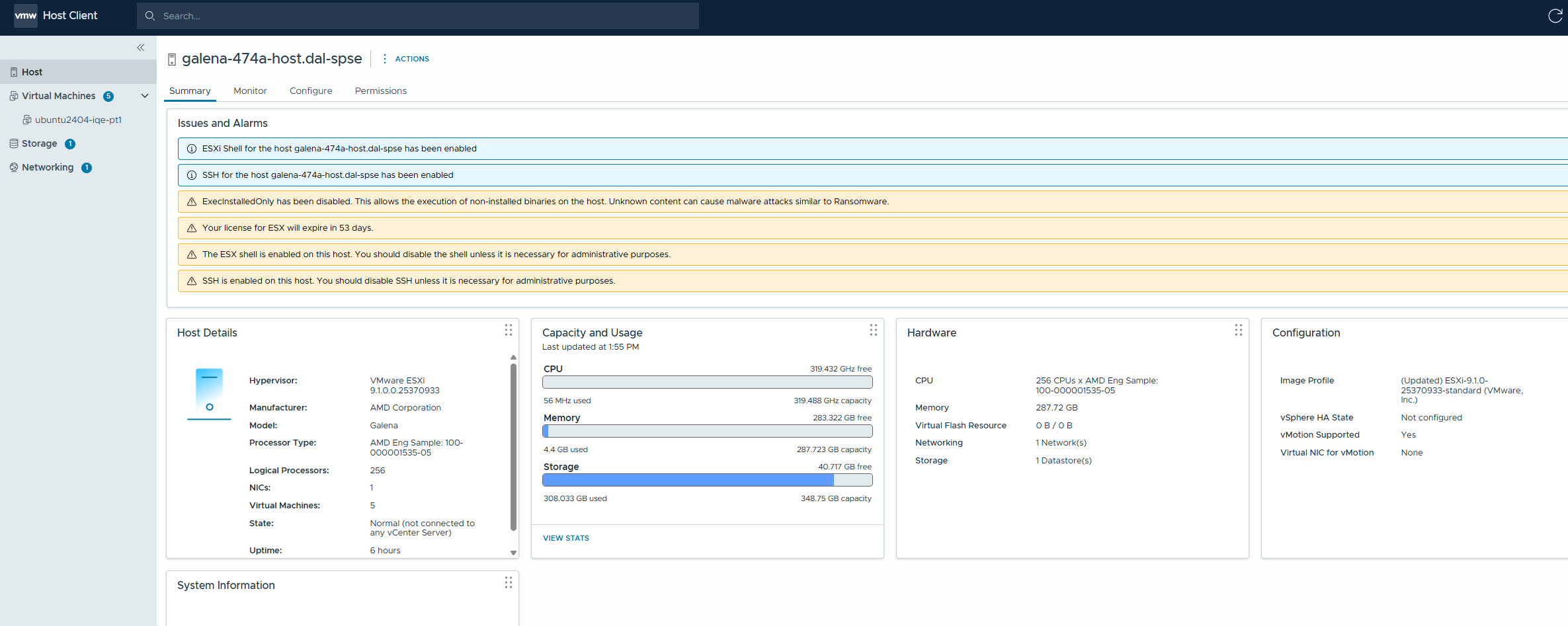This screenshot has width=1568, height=626.
Task: Click the '40.717 GB free' storage text
Action: (845, 467)
